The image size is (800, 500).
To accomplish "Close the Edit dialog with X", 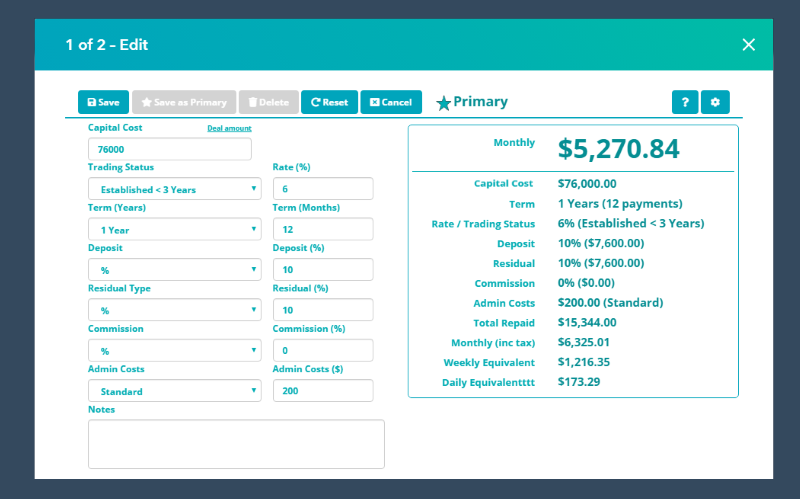I will [x=748, y=44].
